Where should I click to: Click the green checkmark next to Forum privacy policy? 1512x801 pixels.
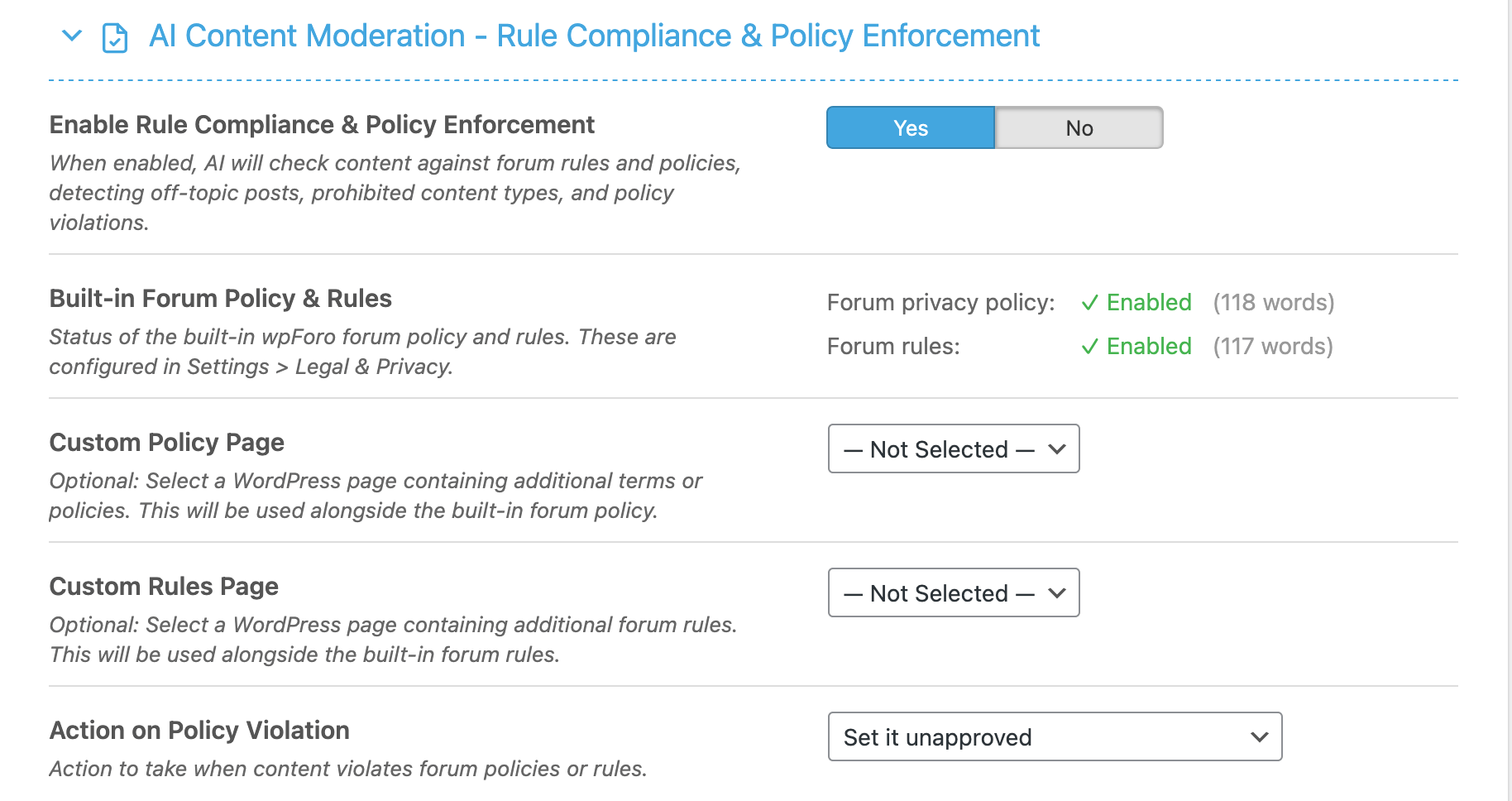pyautogui.click(x=1090, y=302)
